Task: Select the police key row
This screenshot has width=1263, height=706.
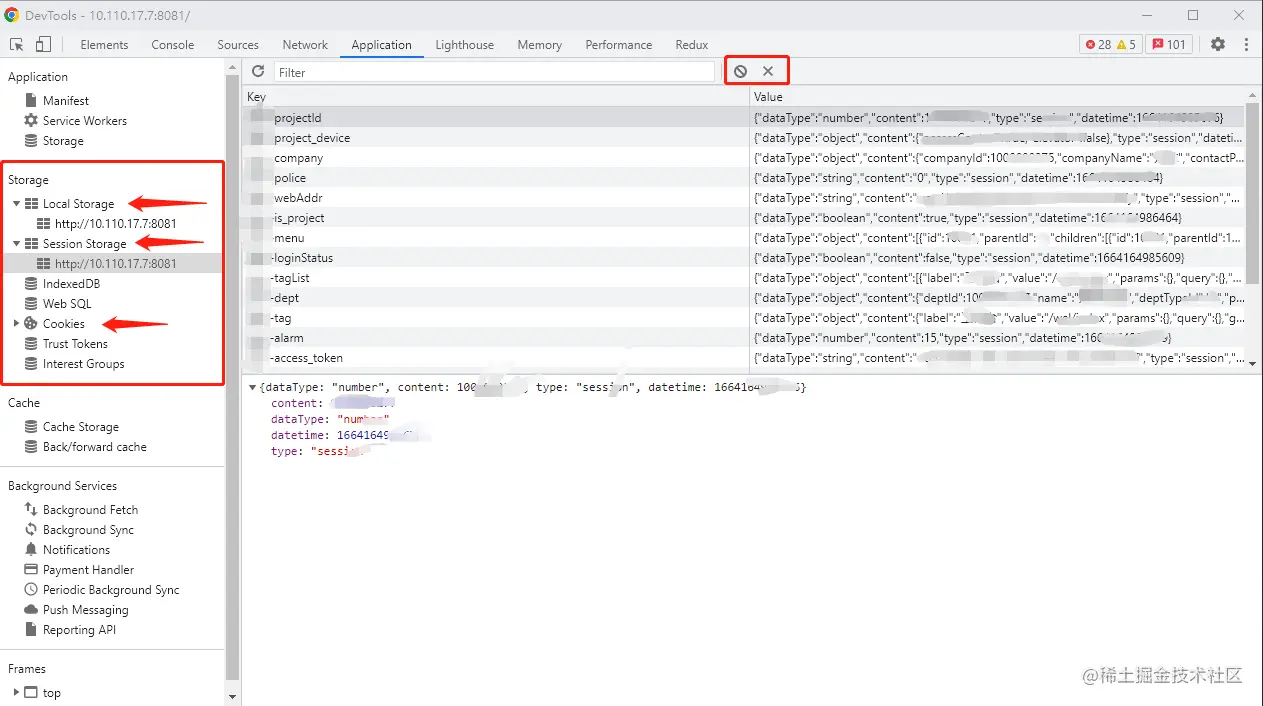Action: point(744,178)
